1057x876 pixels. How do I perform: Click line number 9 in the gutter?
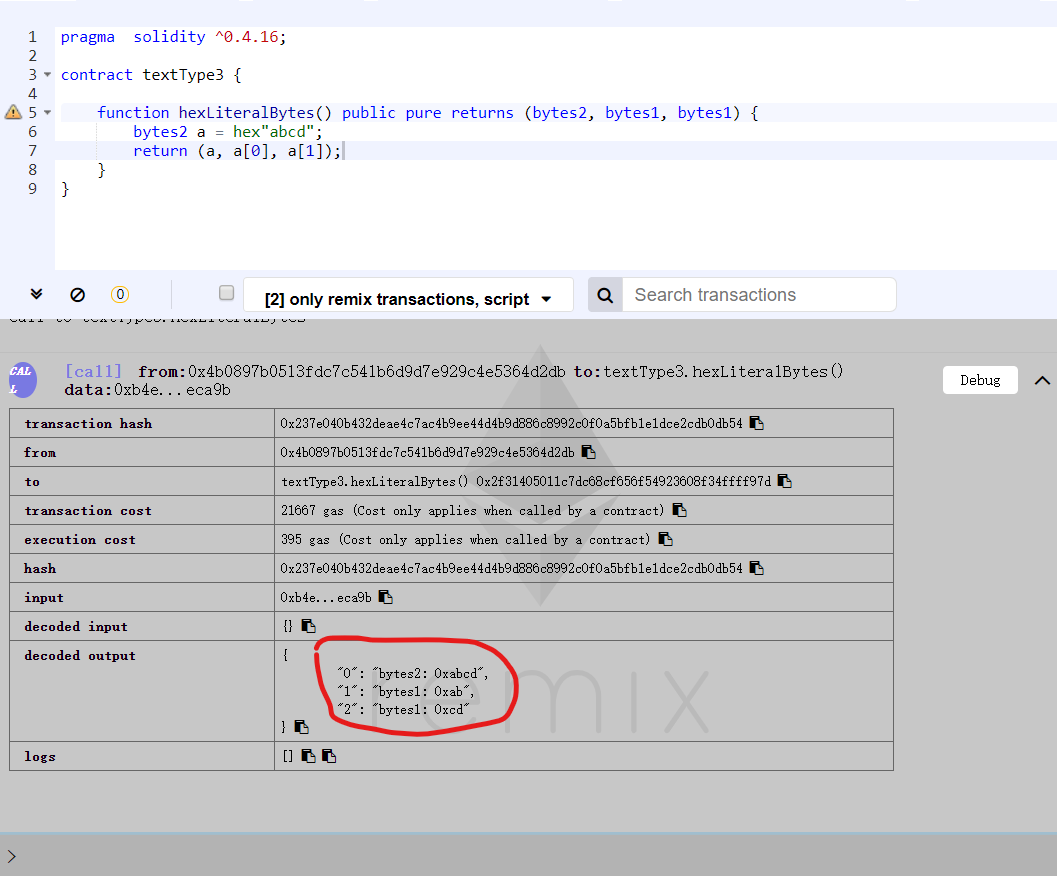tap(32, 189)
